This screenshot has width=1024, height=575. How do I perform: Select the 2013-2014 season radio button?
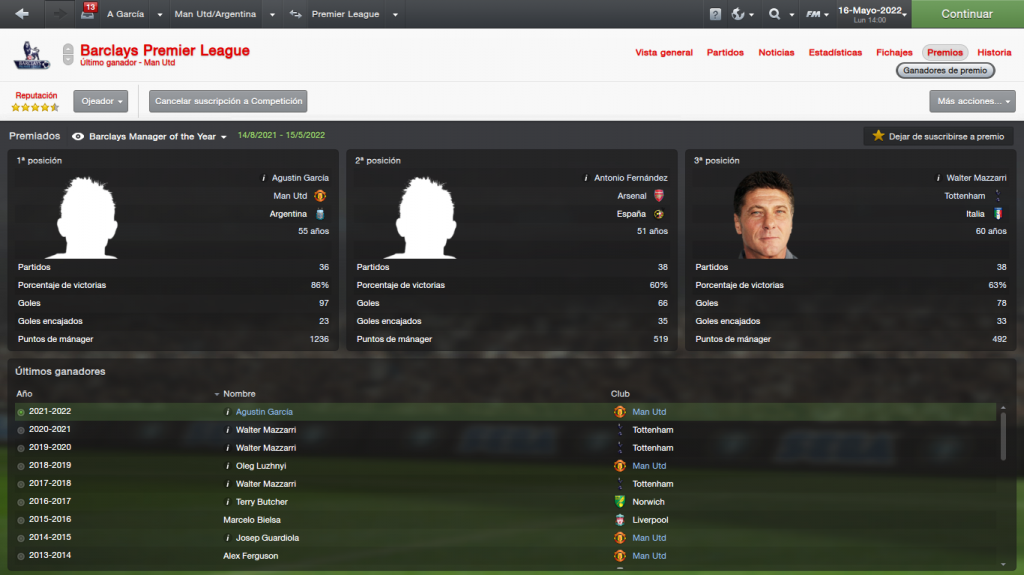21,556
